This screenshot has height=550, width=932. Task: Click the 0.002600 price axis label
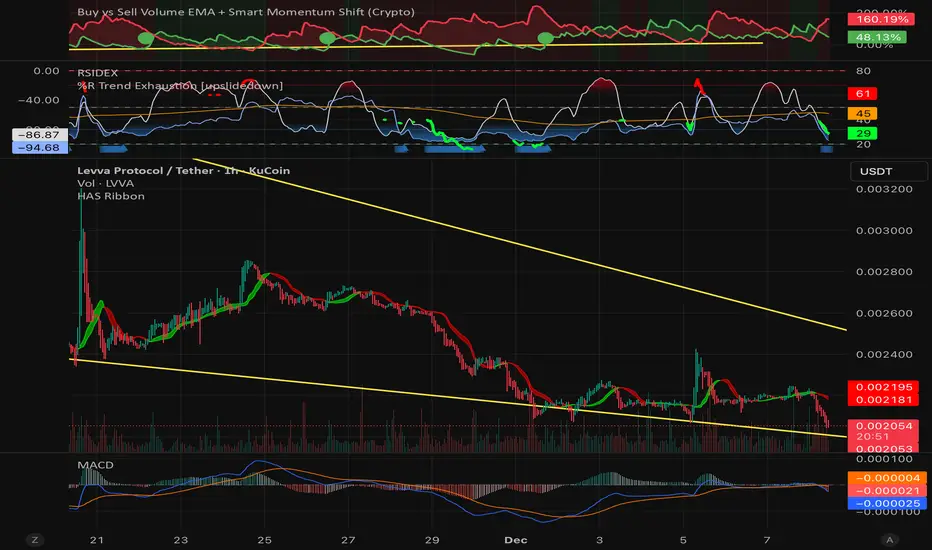pos(884,313)
